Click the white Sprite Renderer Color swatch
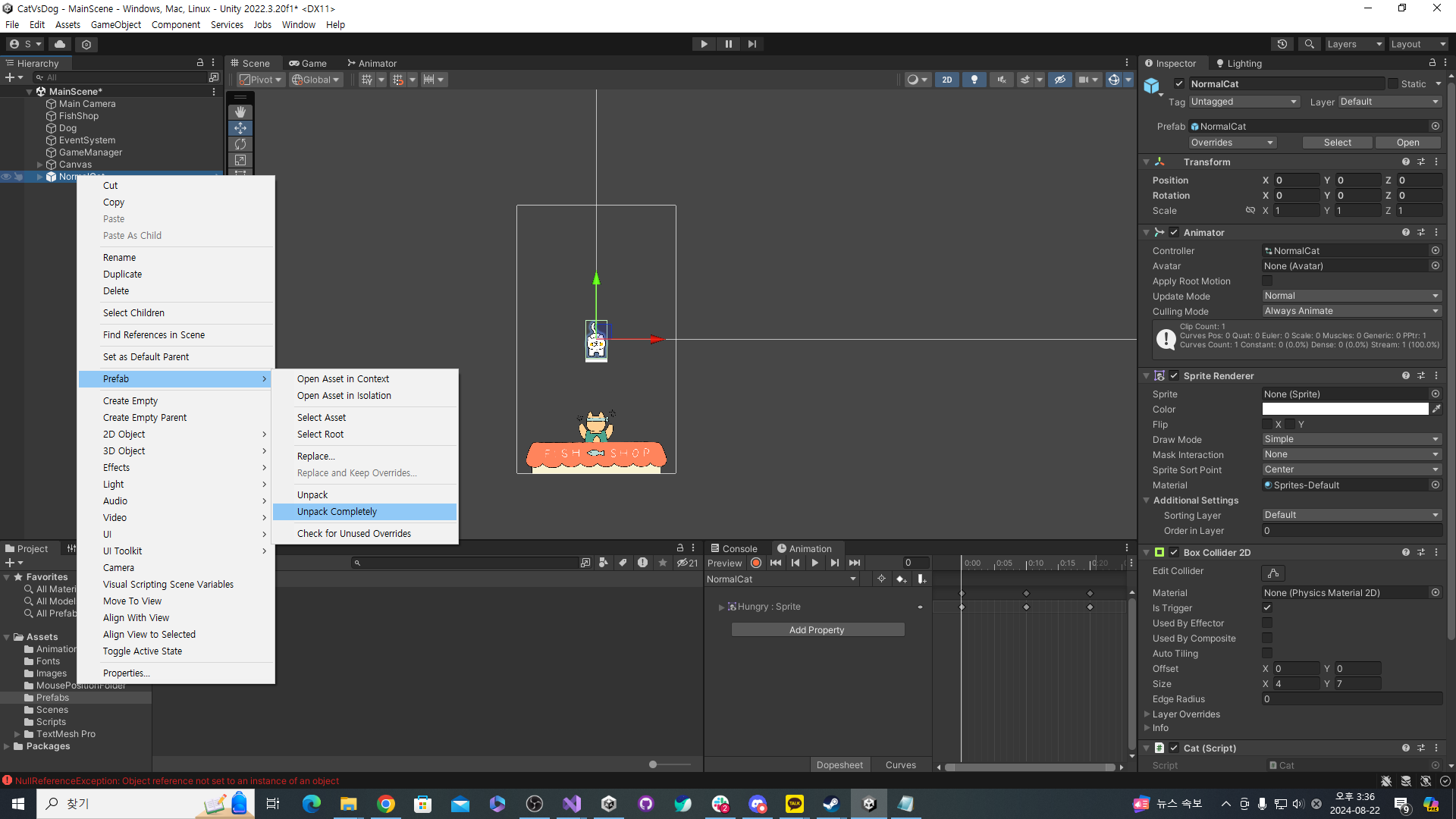The height and width of the screenshot is (819, 1456). tap(1345, 409)
